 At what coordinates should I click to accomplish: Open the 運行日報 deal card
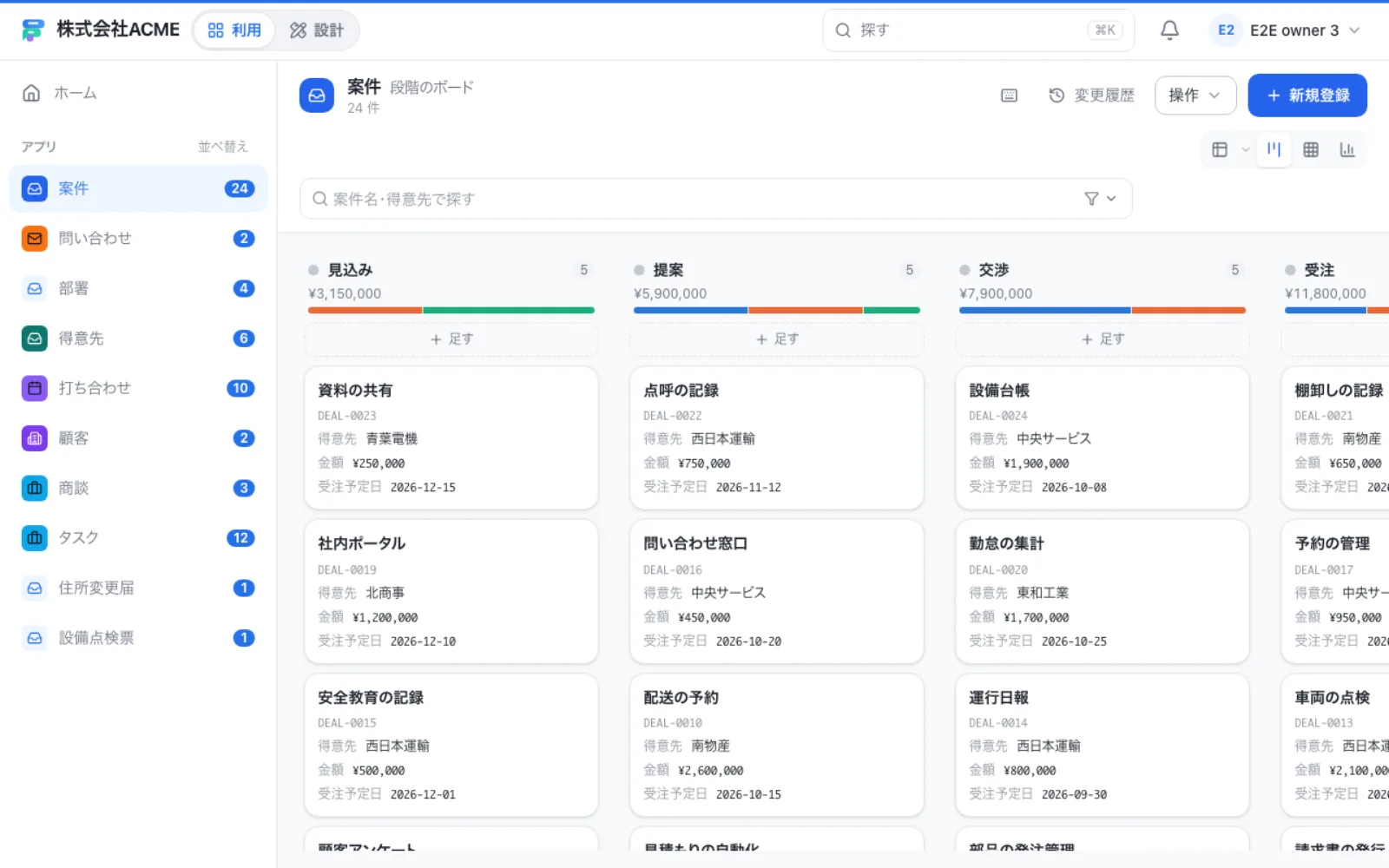[1103, 746]
